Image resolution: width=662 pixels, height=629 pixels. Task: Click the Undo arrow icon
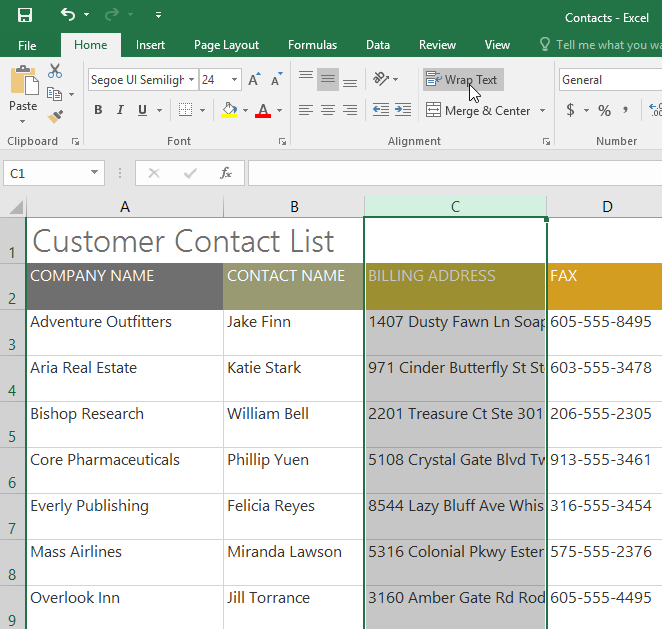pos(67,15)
